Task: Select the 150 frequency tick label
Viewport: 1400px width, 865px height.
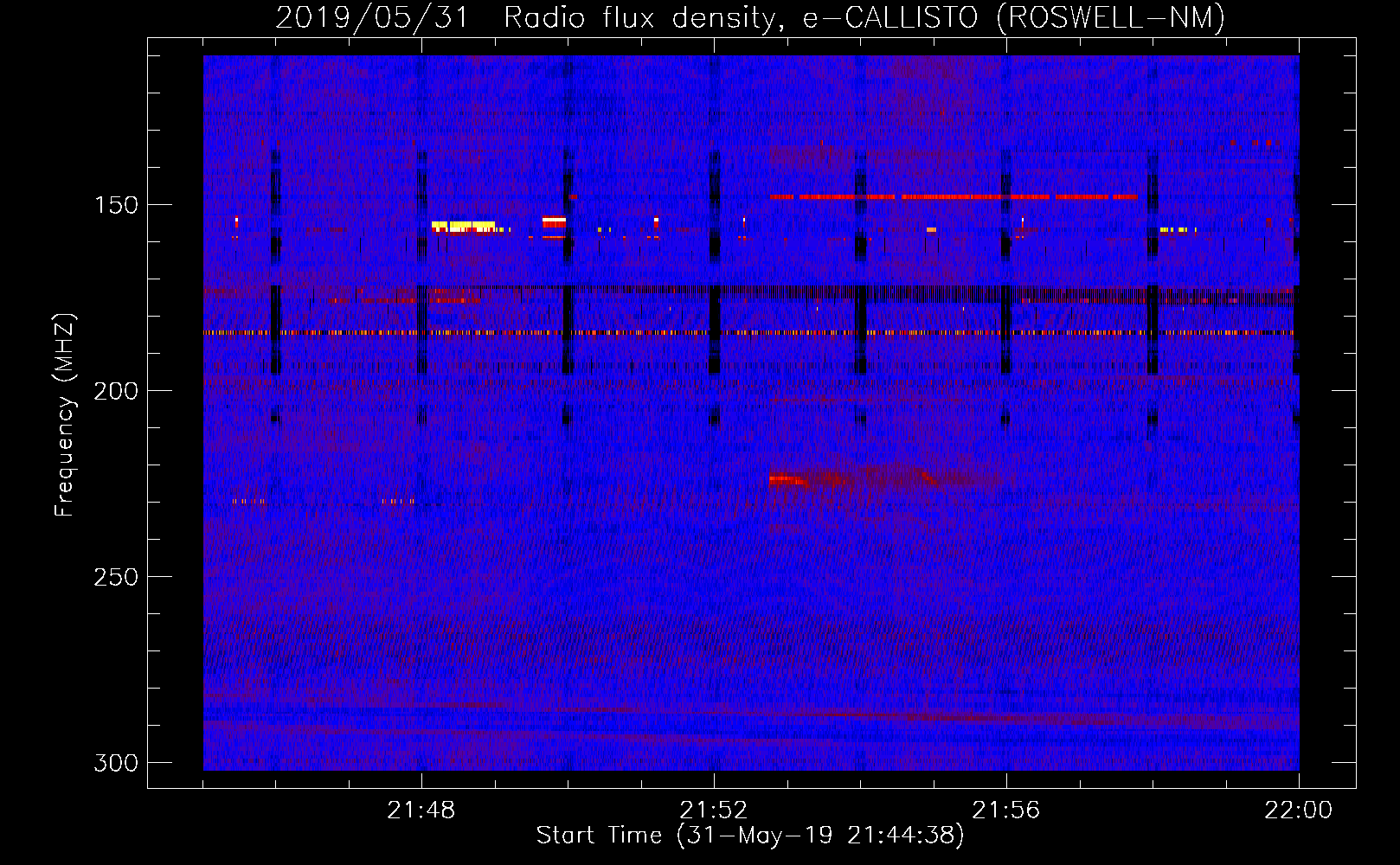Action: [x=116, y=205]
